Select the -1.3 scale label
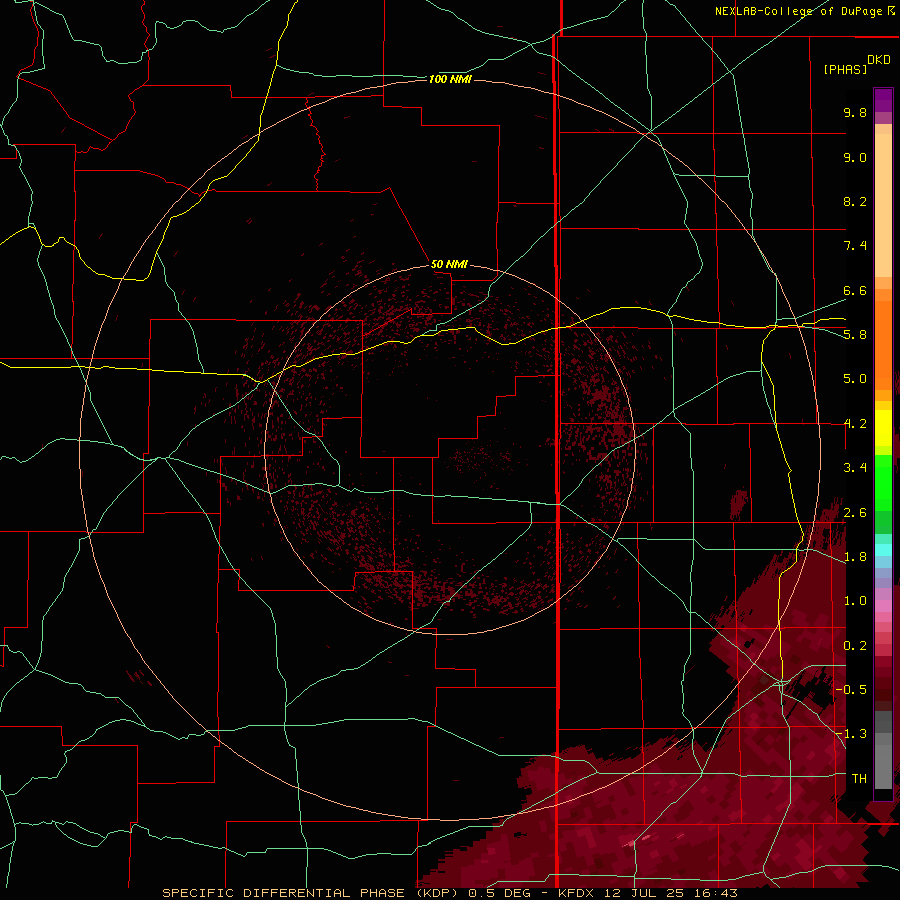Image resolution: width=900 pixels, height=900 pixels. coord(852,734)
